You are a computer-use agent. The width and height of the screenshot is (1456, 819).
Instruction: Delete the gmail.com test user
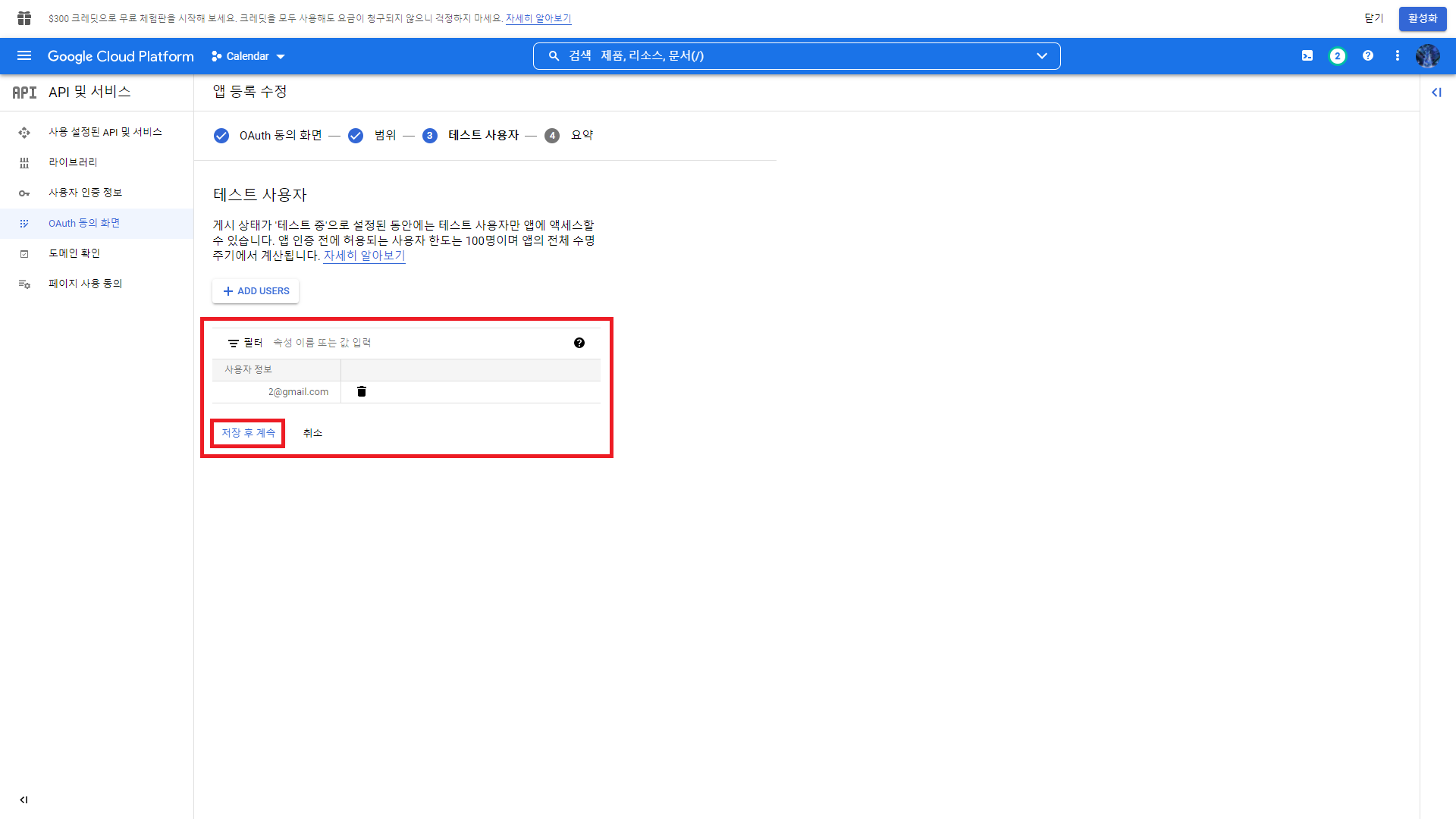(x=362, y=392)
